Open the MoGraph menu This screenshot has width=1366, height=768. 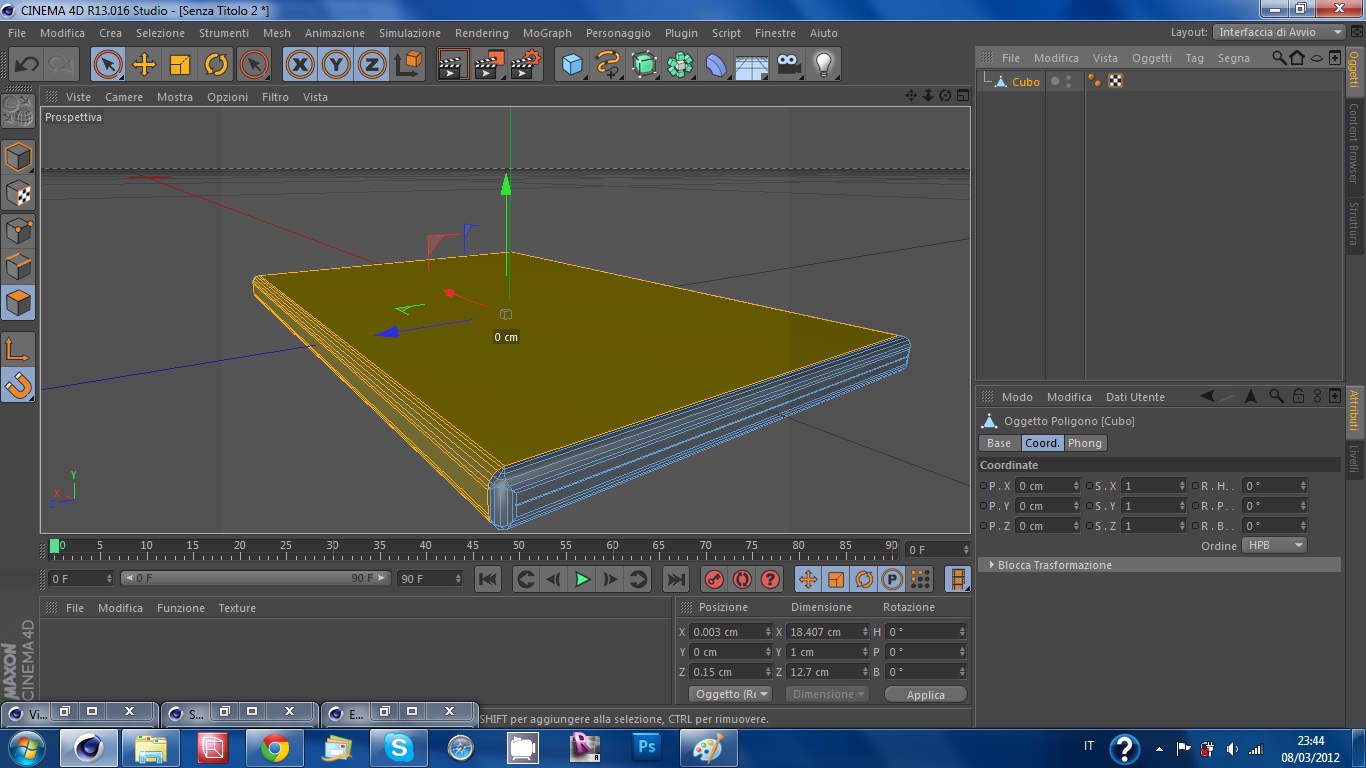[547, 33]
